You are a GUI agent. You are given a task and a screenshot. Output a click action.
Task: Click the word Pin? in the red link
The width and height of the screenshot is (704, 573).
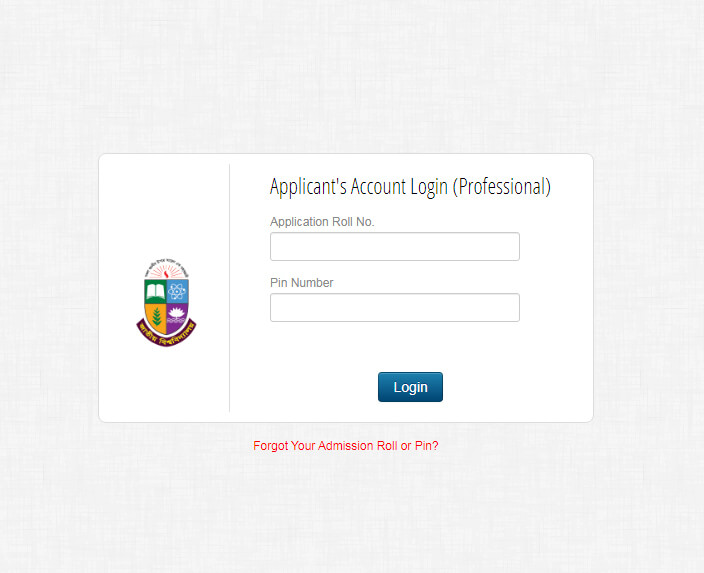tap(427, 445)
